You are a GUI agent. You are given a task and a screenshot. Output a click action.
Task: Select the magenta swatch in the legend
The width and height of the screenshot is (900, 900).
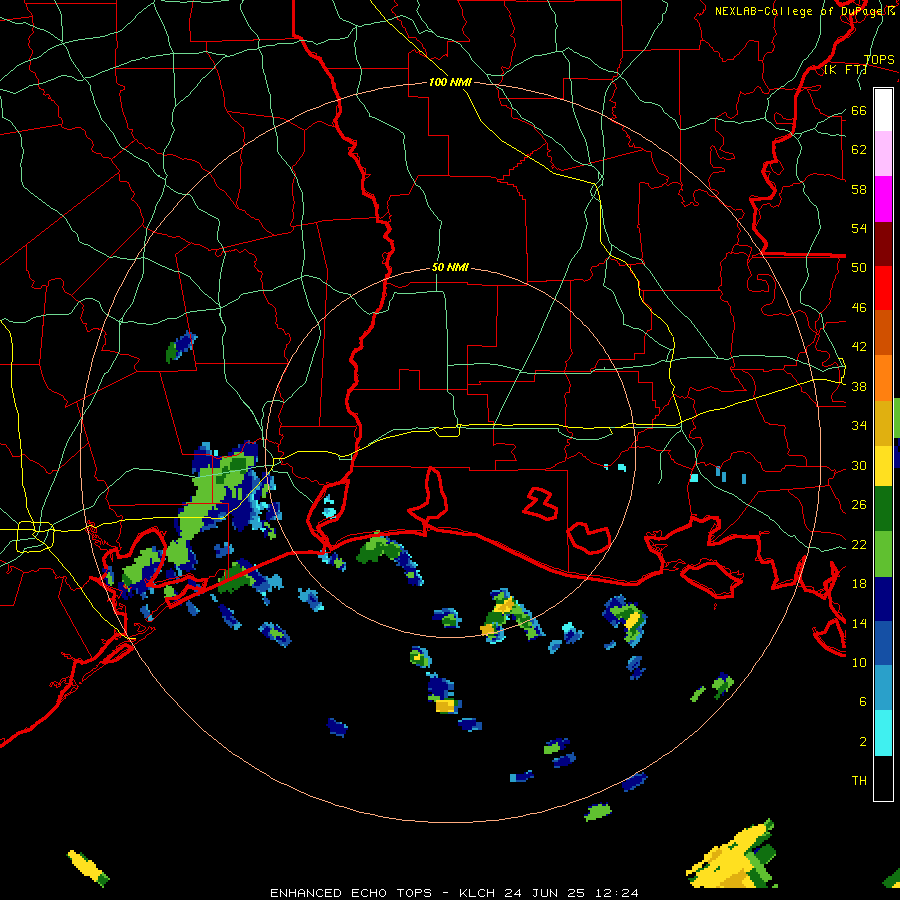tap(883, 199)
